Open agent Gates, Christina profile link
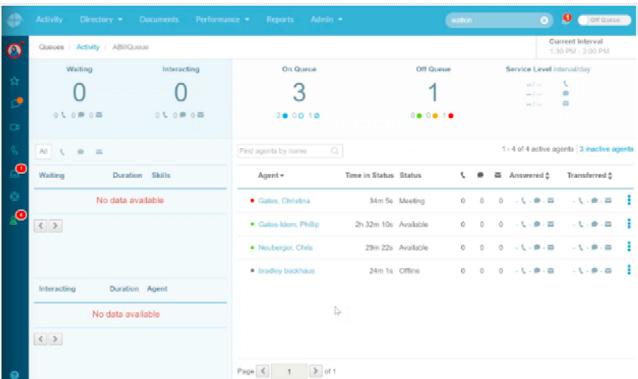This screenshot has height=379, width=638. click(x=284, y=201)
